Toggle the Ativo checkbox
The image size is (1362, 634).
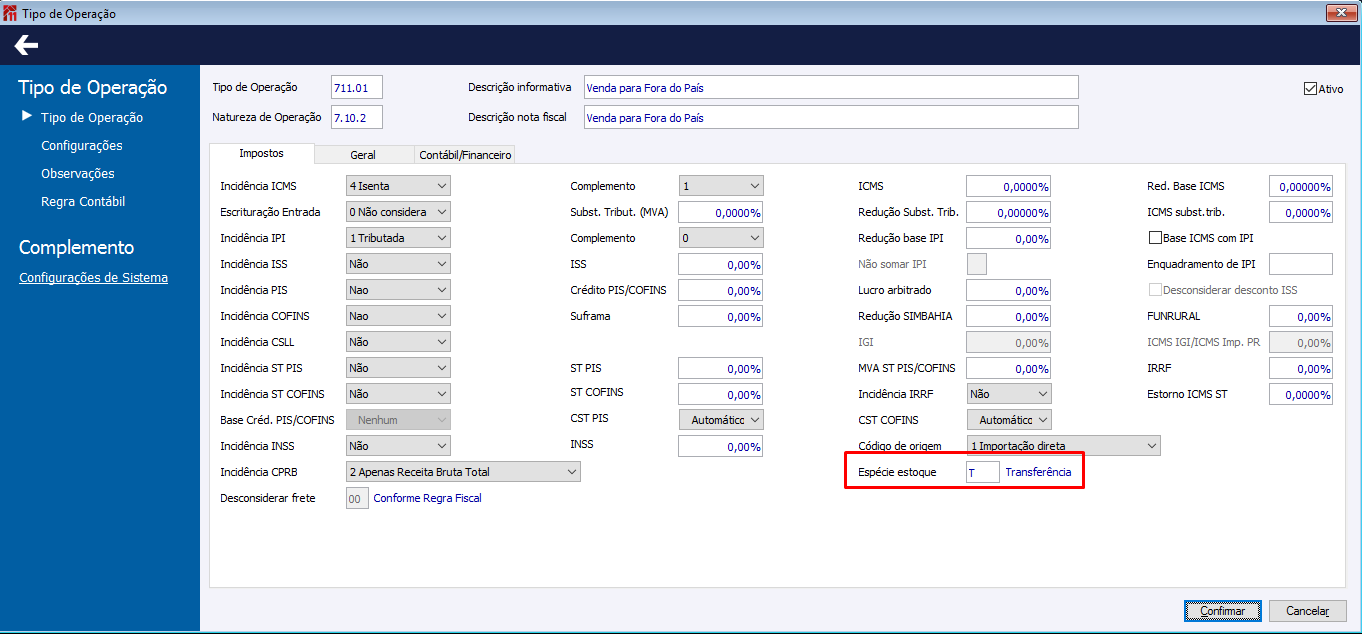[1310, 88]
